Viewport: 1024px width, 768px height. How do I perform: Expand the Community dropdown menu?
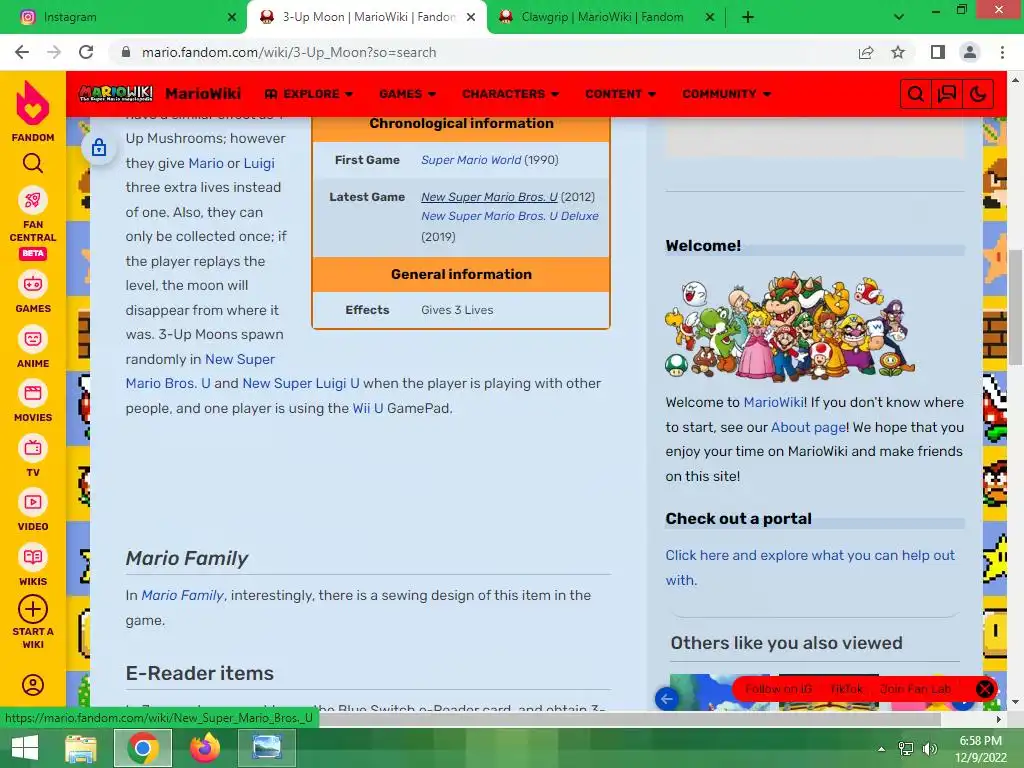point(727,94)
